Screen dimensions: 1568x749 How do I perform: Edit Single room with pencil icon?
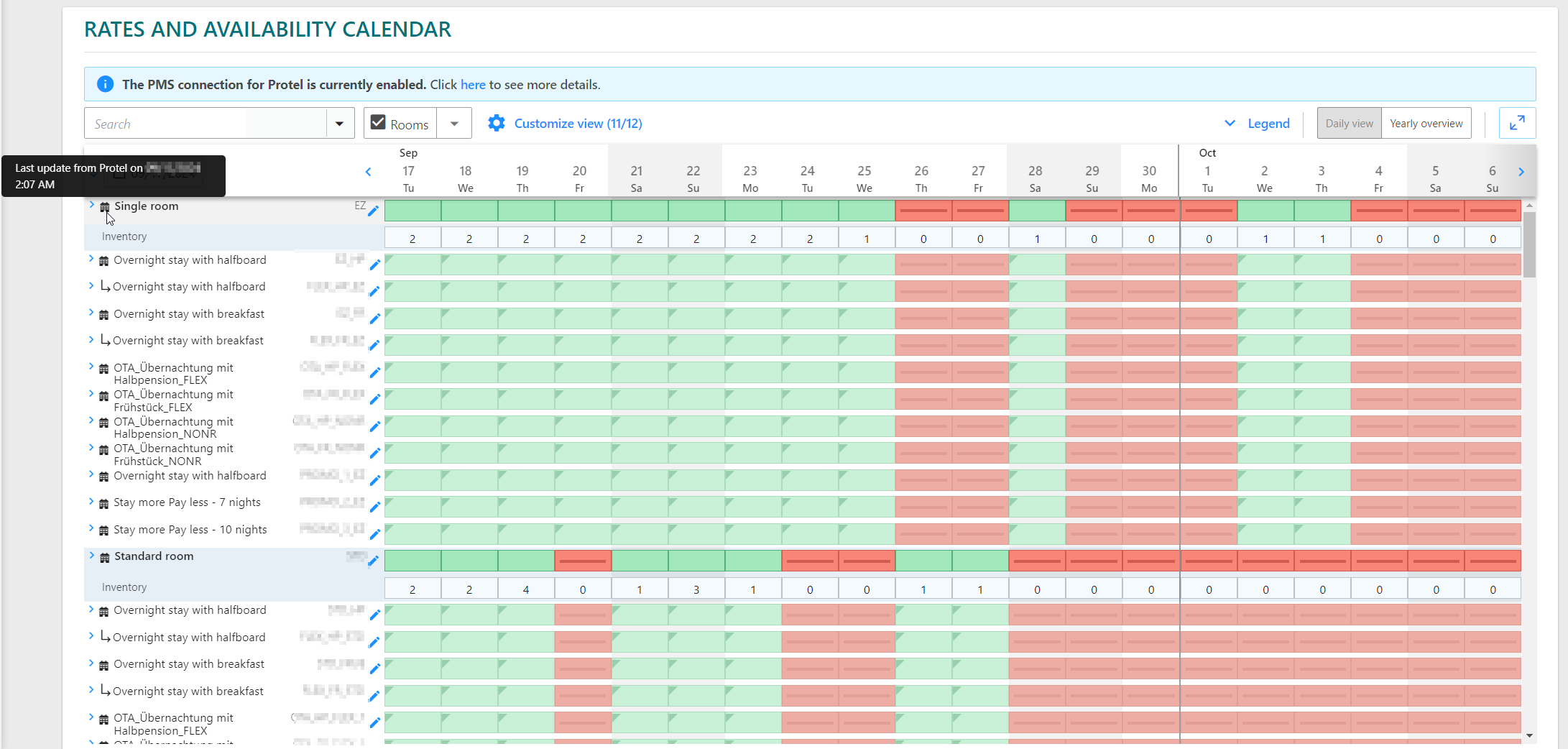tap(374, 211)
